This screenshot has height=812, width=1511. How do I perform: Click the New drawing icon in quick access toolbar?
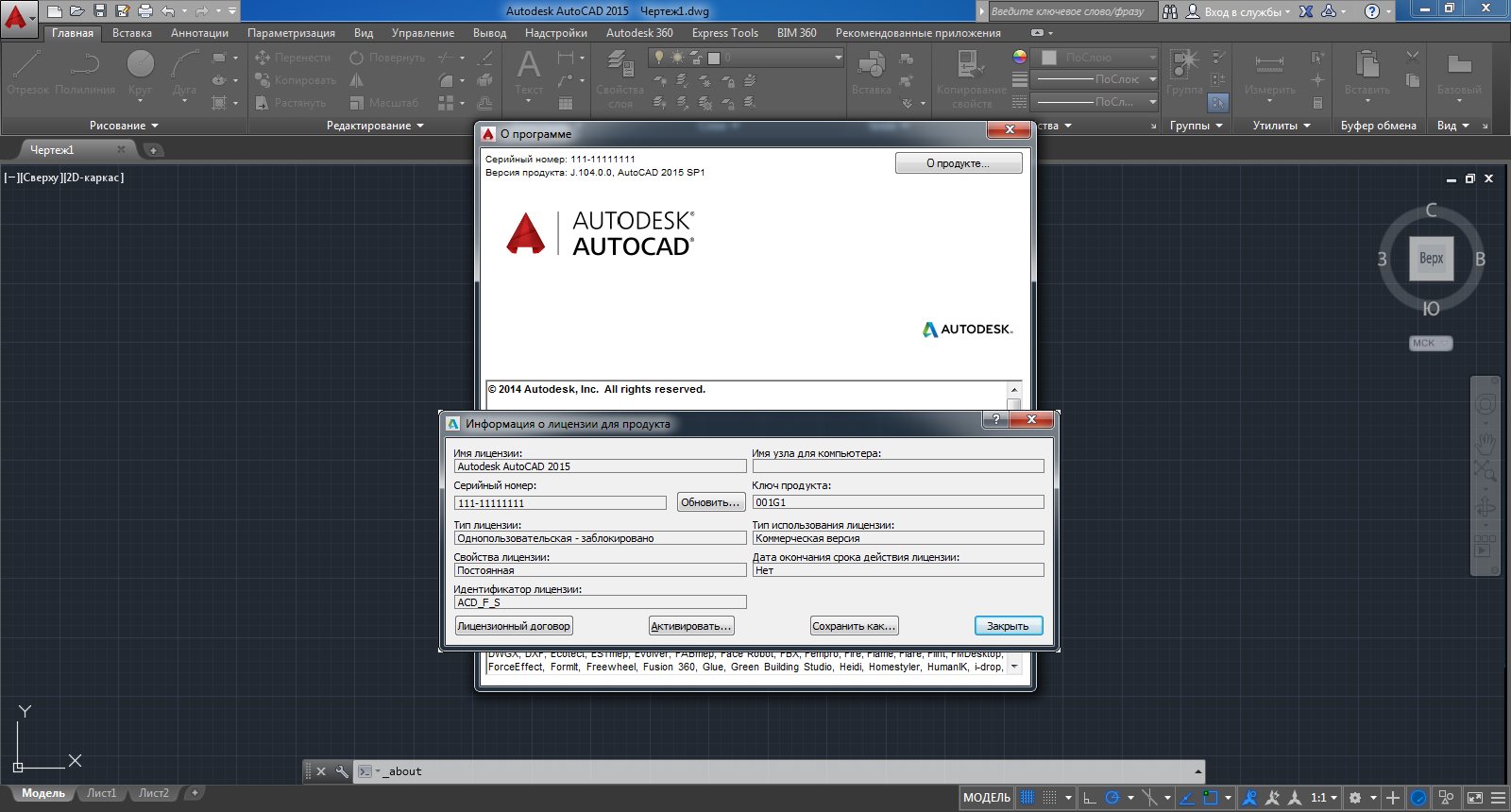(54, 11)
